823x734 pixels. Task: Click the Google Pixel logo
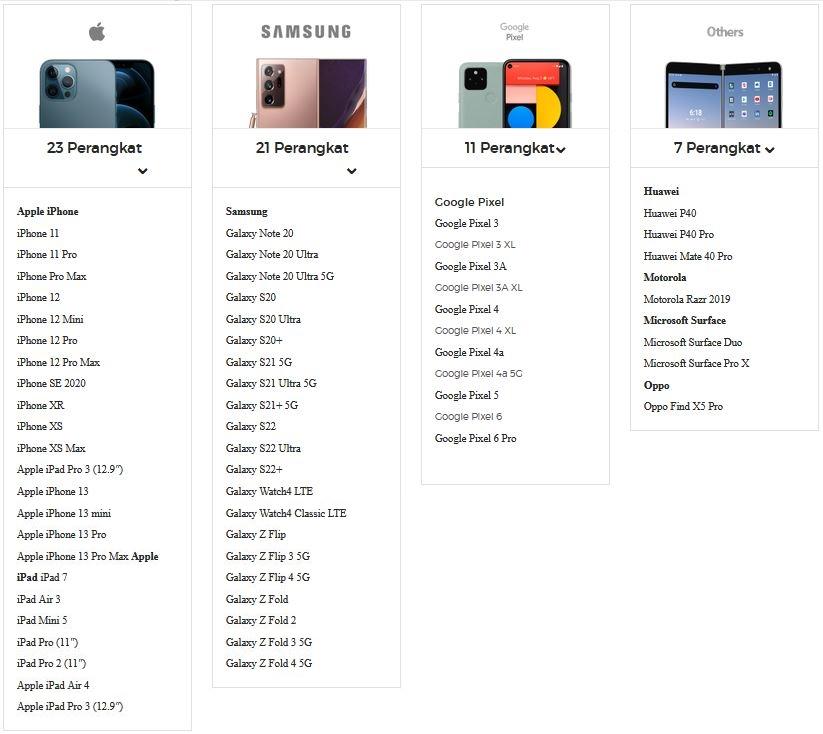pyautogui.click(x=514, y=32)
